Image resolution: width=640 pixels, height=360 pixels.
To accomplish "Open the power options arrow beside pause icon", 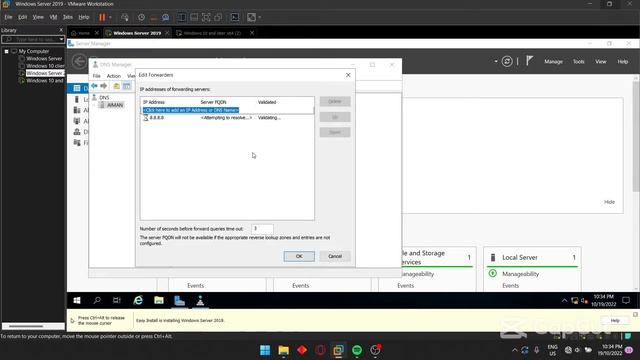I will tap(110, 17).
